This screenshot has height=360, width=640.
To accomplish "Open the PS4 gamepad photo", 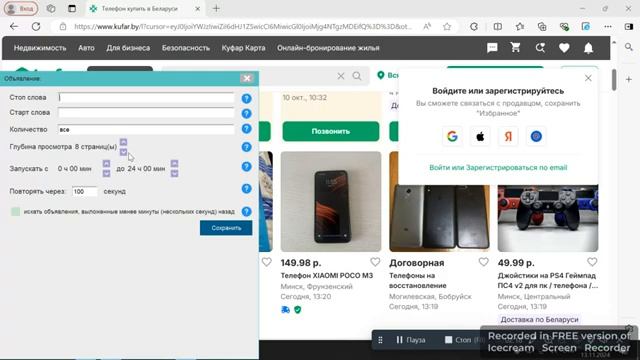I will click(x=548, y=218).
